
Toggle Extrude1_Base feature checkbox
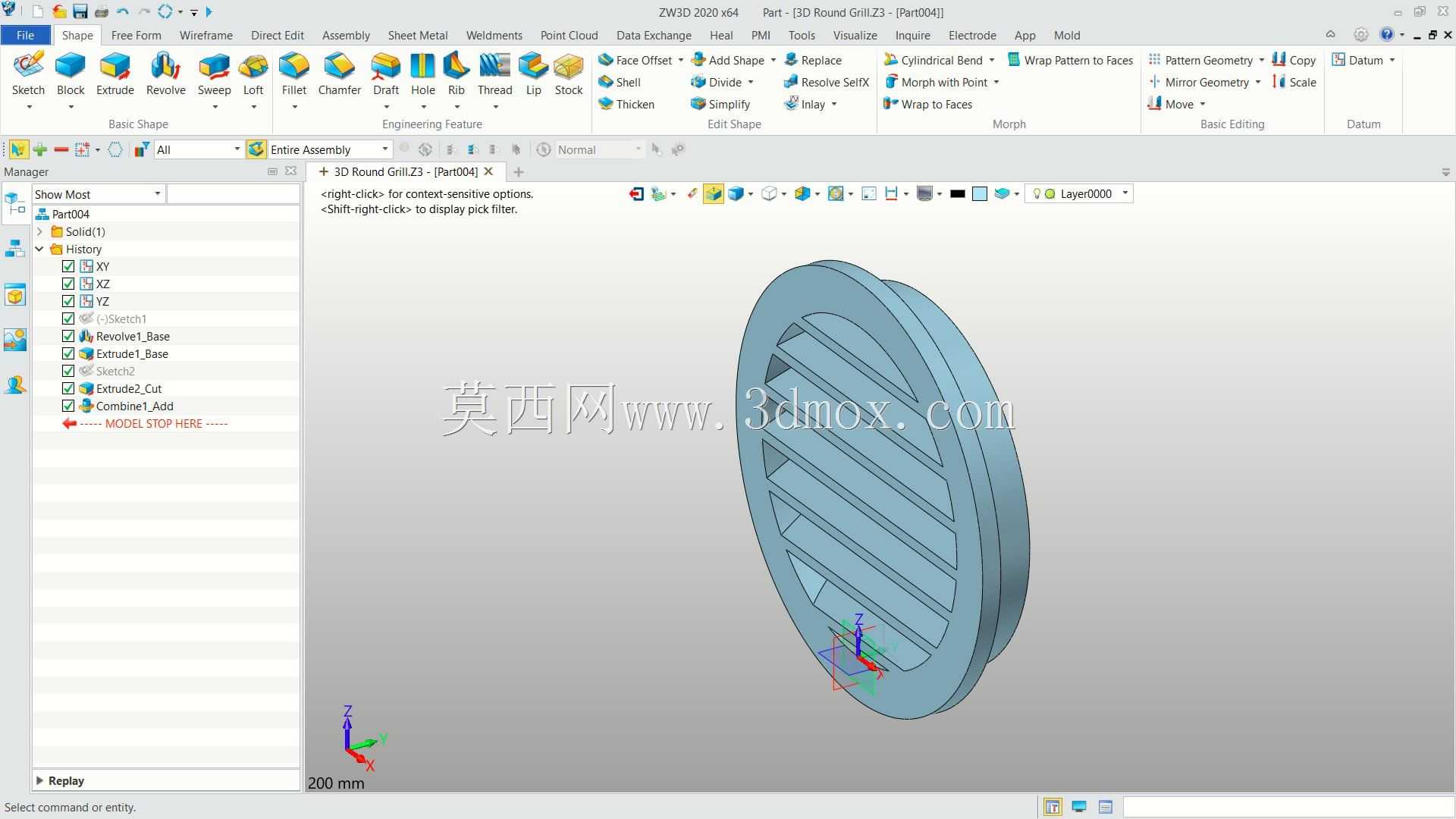click(x=68, y=353)
